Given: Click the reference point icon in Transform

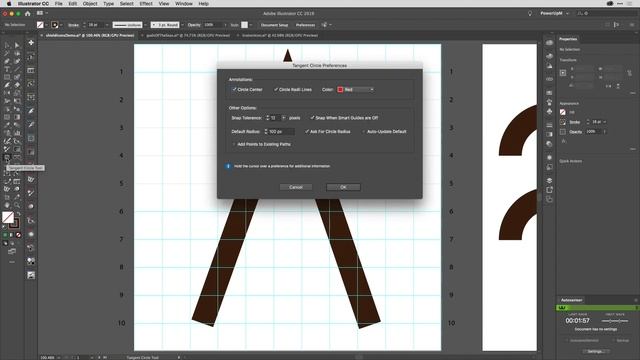Looking at the screenshot, I should pyautogui.click(x=563, y=73).
